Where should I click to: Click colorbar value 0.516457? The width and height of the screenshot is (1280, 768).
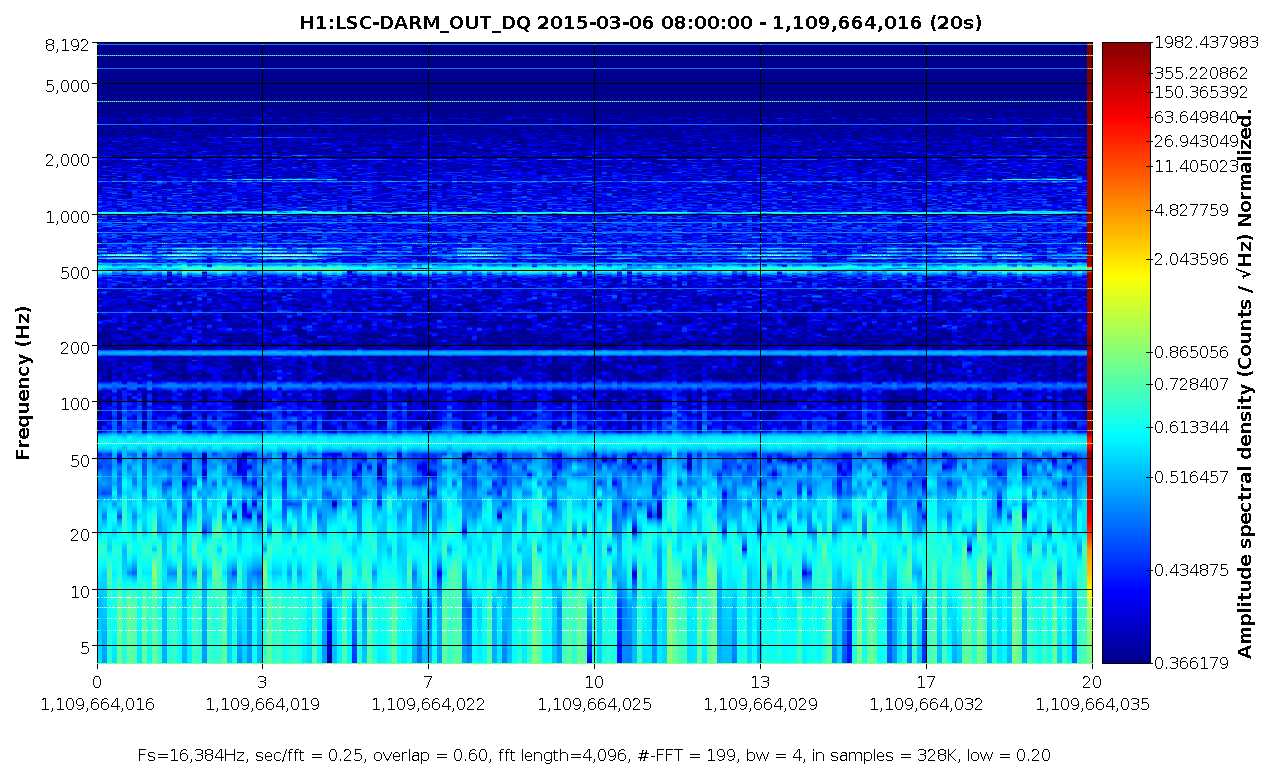[x=1191, y=477]
